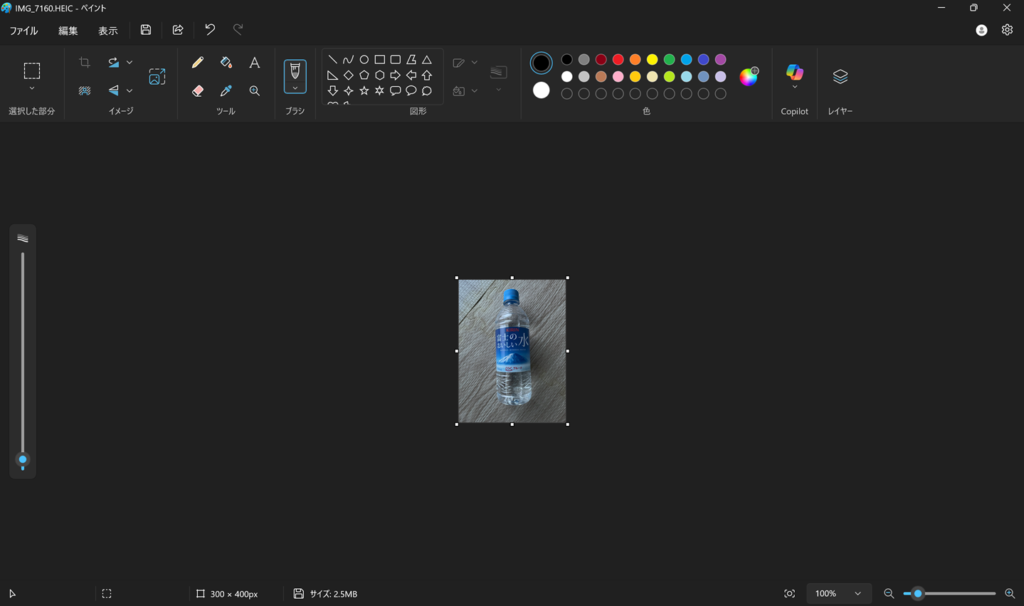Screen dimensions: 1024x606
Task: Select the Right arrow shape
Action: point(395,75)
